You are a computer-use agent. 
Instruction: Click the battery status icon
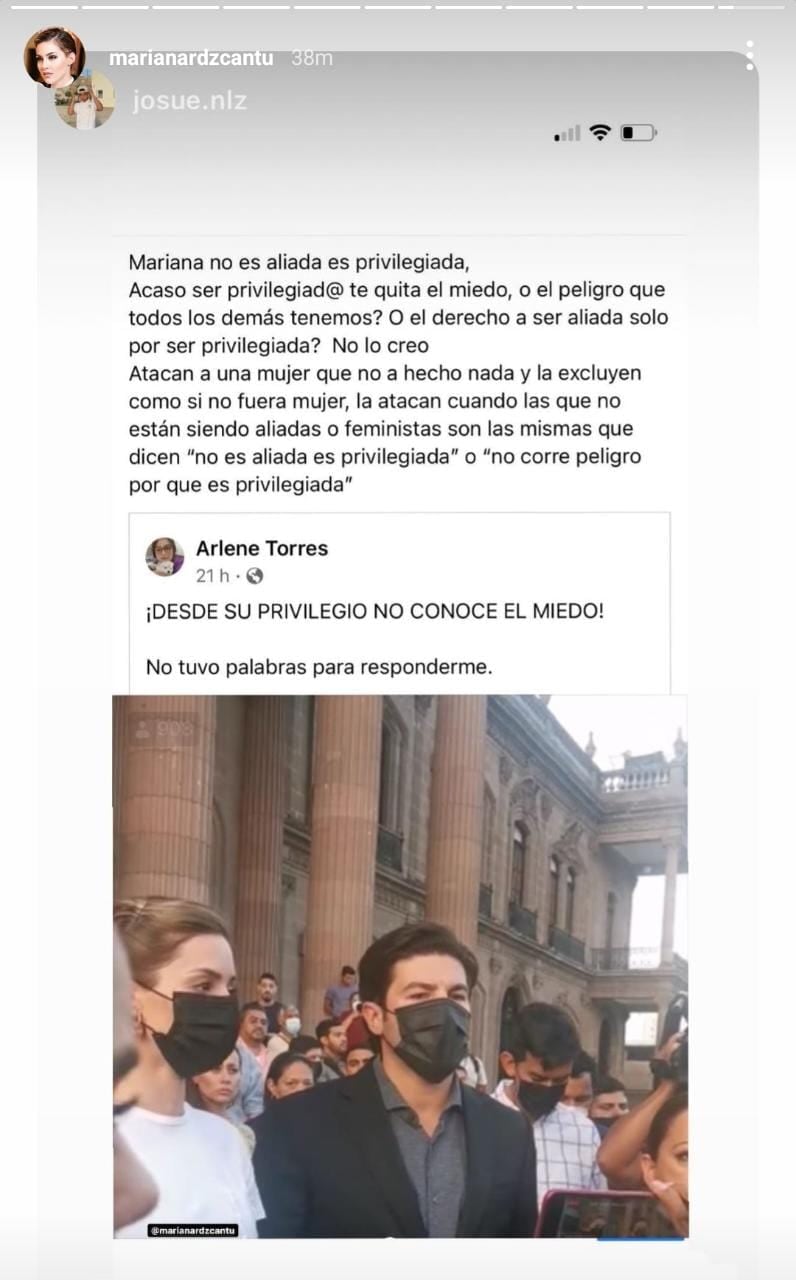(638, 132)
